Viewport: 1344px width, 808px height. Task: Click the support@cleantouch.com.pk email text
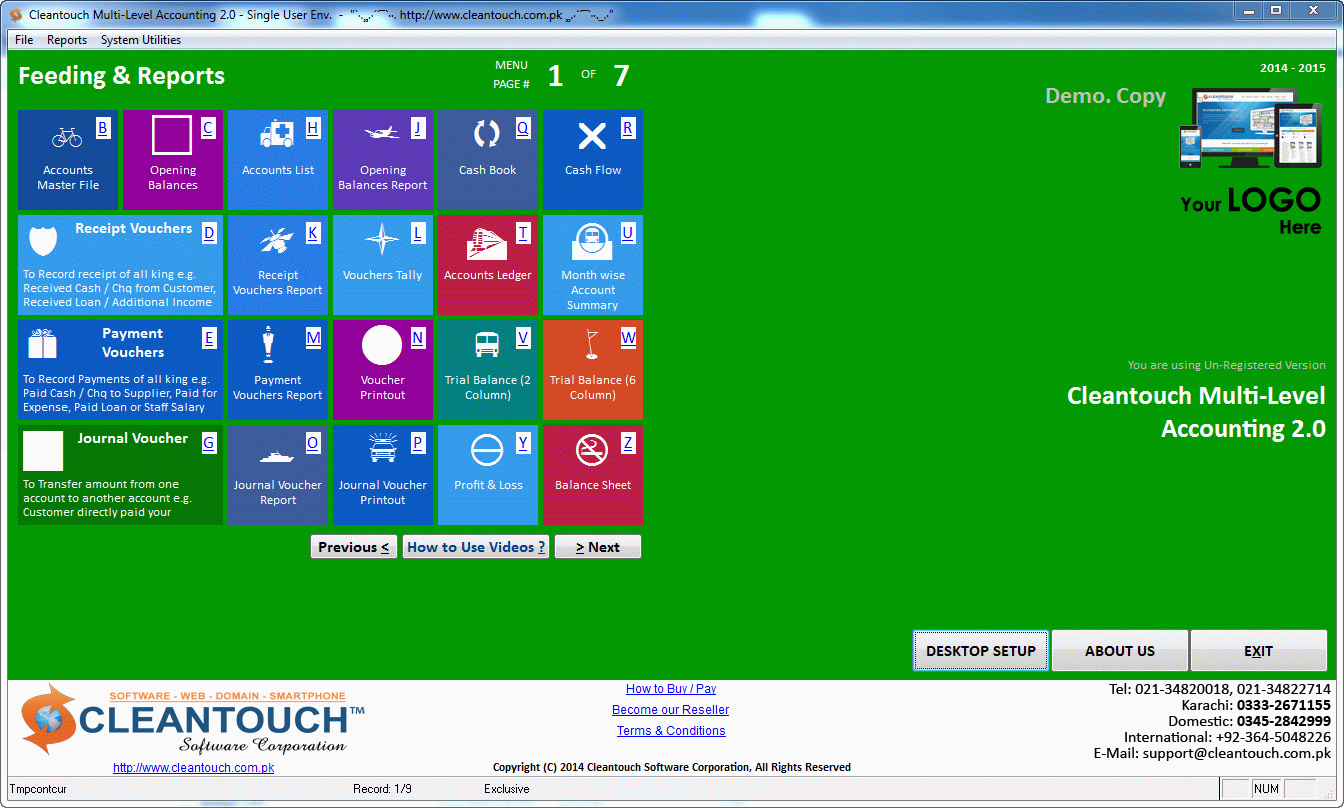[1237, 753]
